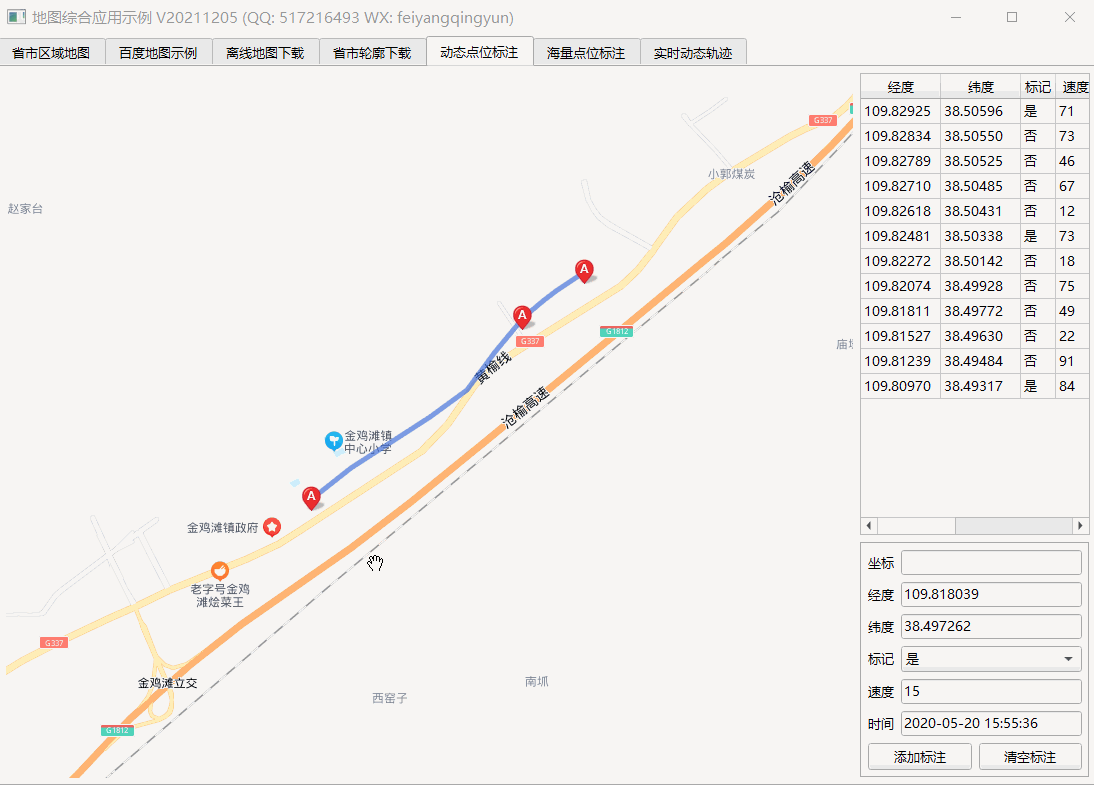Click the 添加标注 button

coord(920,757)
